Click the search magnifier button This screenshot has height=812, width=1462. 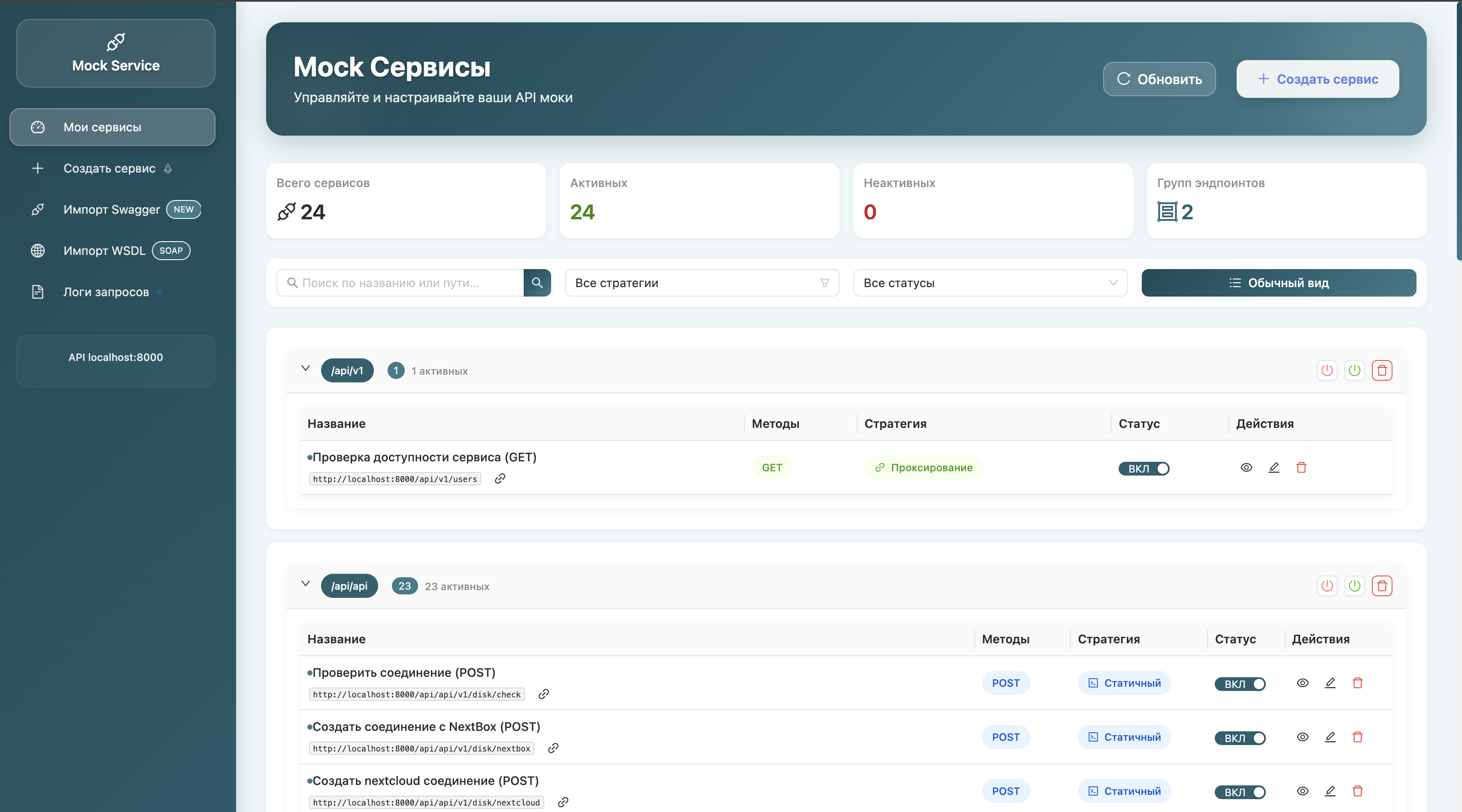pos(537,282)
